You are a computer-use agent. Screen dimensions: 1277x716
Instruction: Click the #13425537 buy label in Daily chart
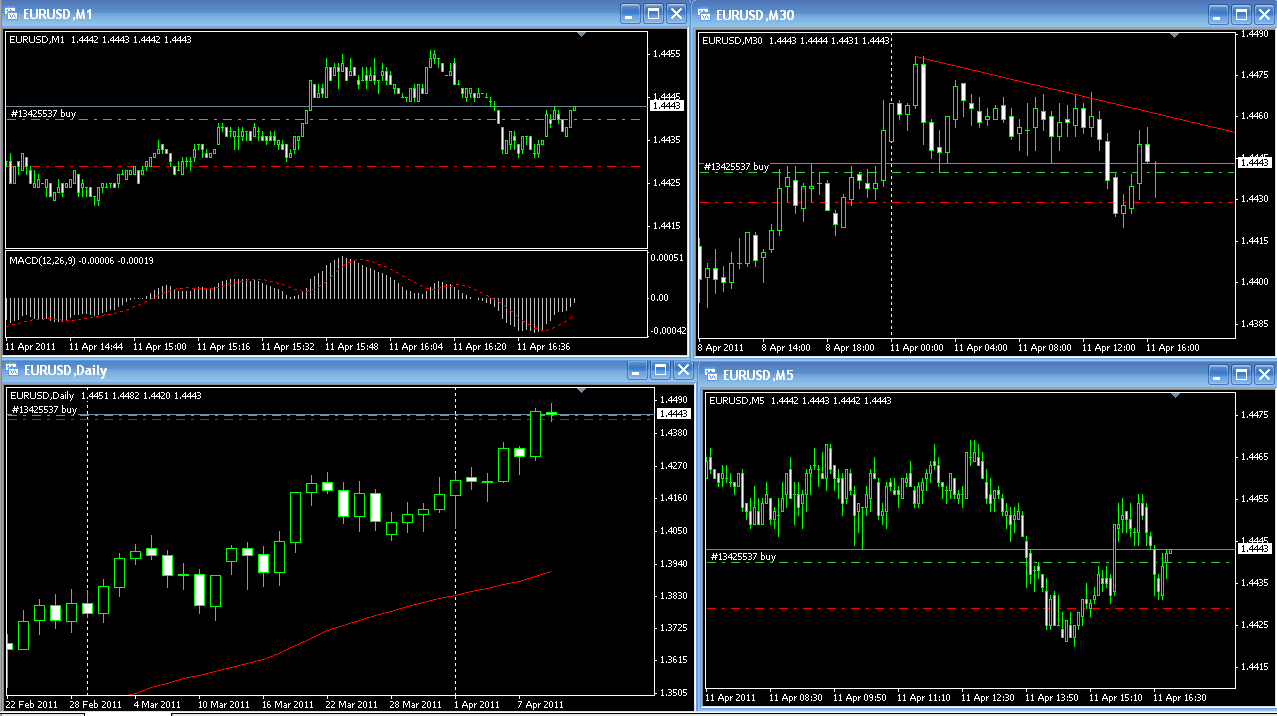click(x=43, y=410)
